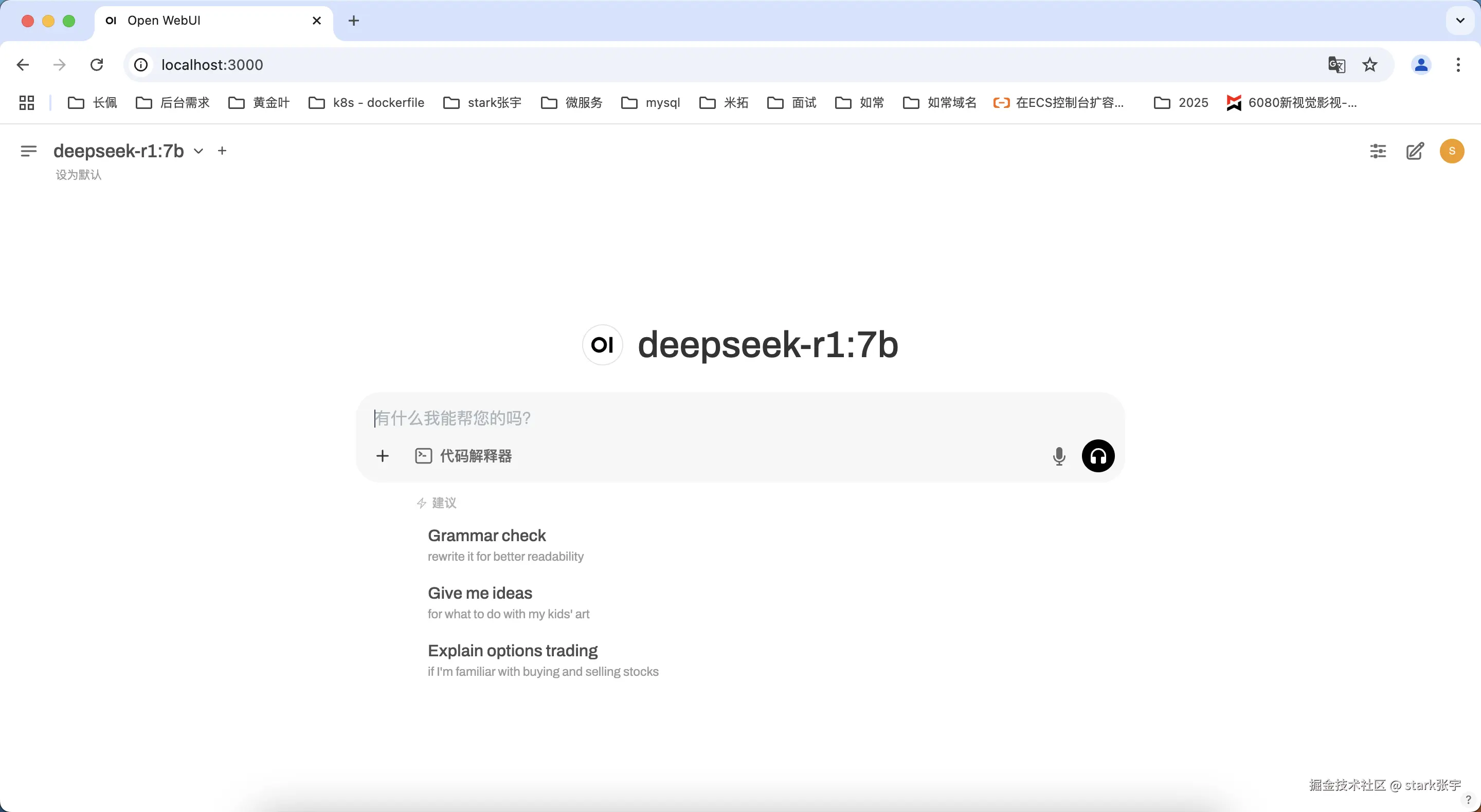Click the chat controls sliders icon
This screenshot has width=1481, height=812.
click(1378, 151)
